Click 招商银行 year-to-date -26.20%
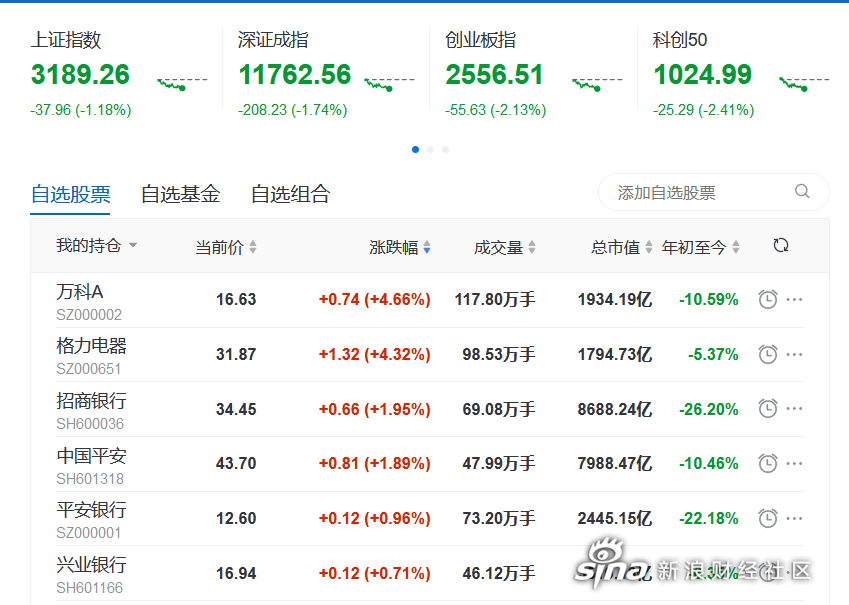849x605 pixels. click(709, 409)
